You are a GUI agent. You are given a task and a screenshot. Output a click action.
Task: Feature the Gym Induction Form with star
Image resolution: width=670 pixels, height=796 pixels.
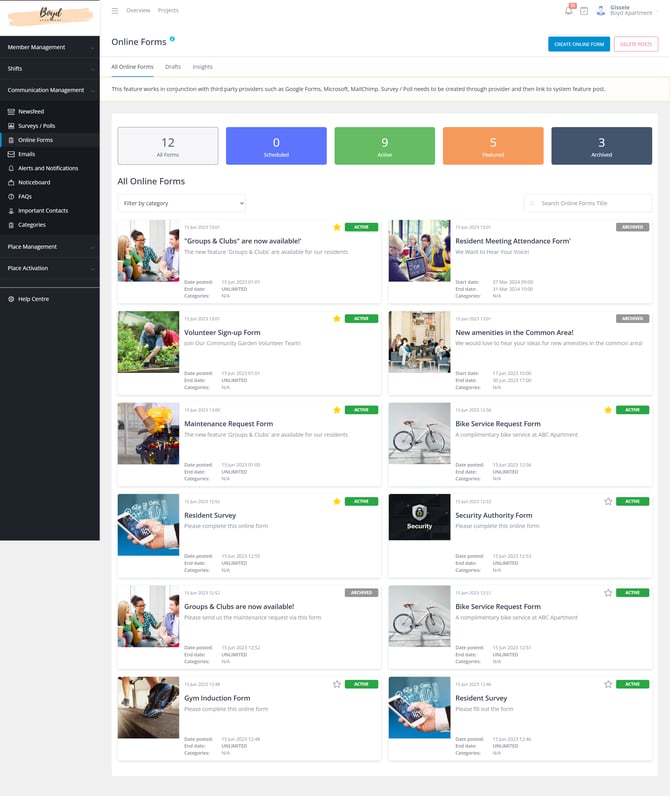pyautogui.click(x=337, y=684)
